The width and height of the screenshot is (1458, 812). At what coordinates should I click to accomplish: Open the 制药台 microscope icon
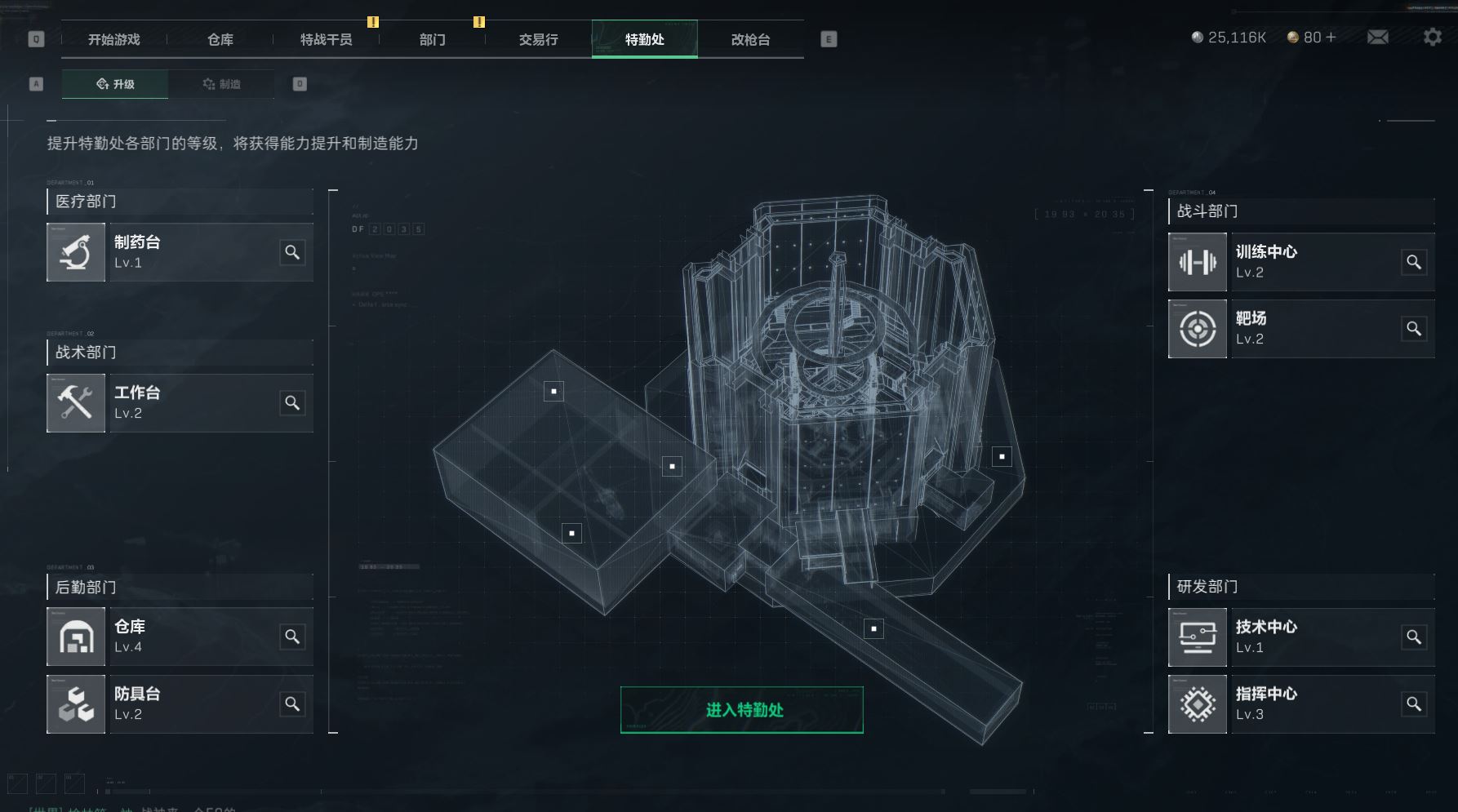click(76, 252)
